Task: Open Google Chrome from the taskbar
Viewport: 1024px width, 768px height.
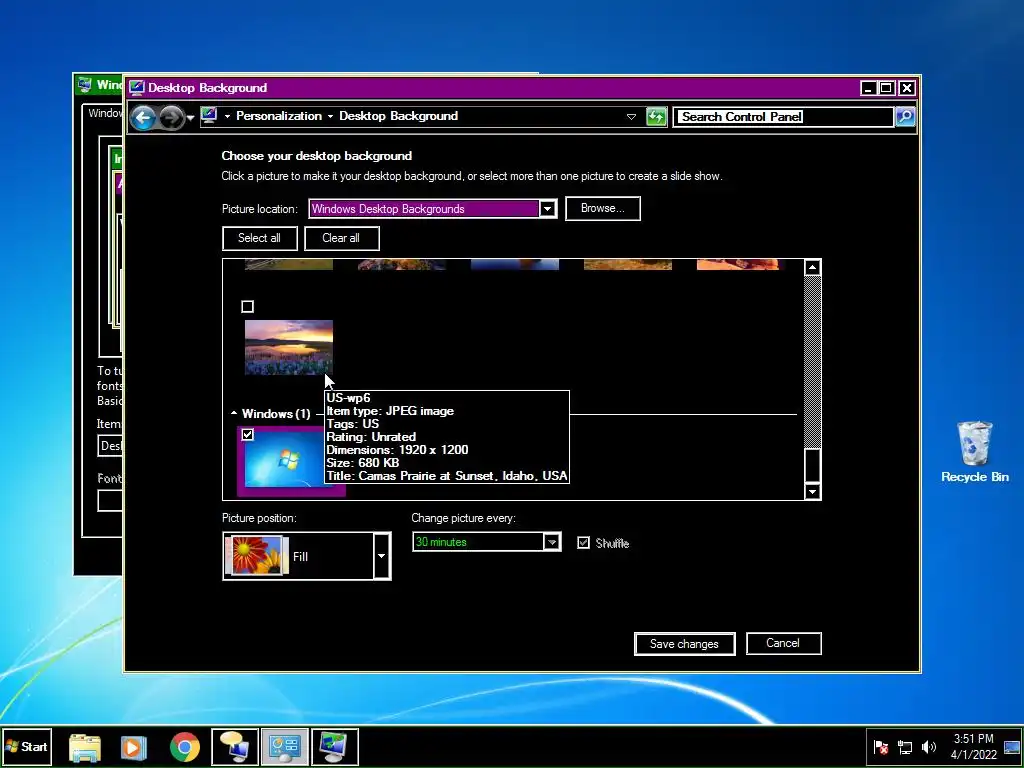Action: 185,747
